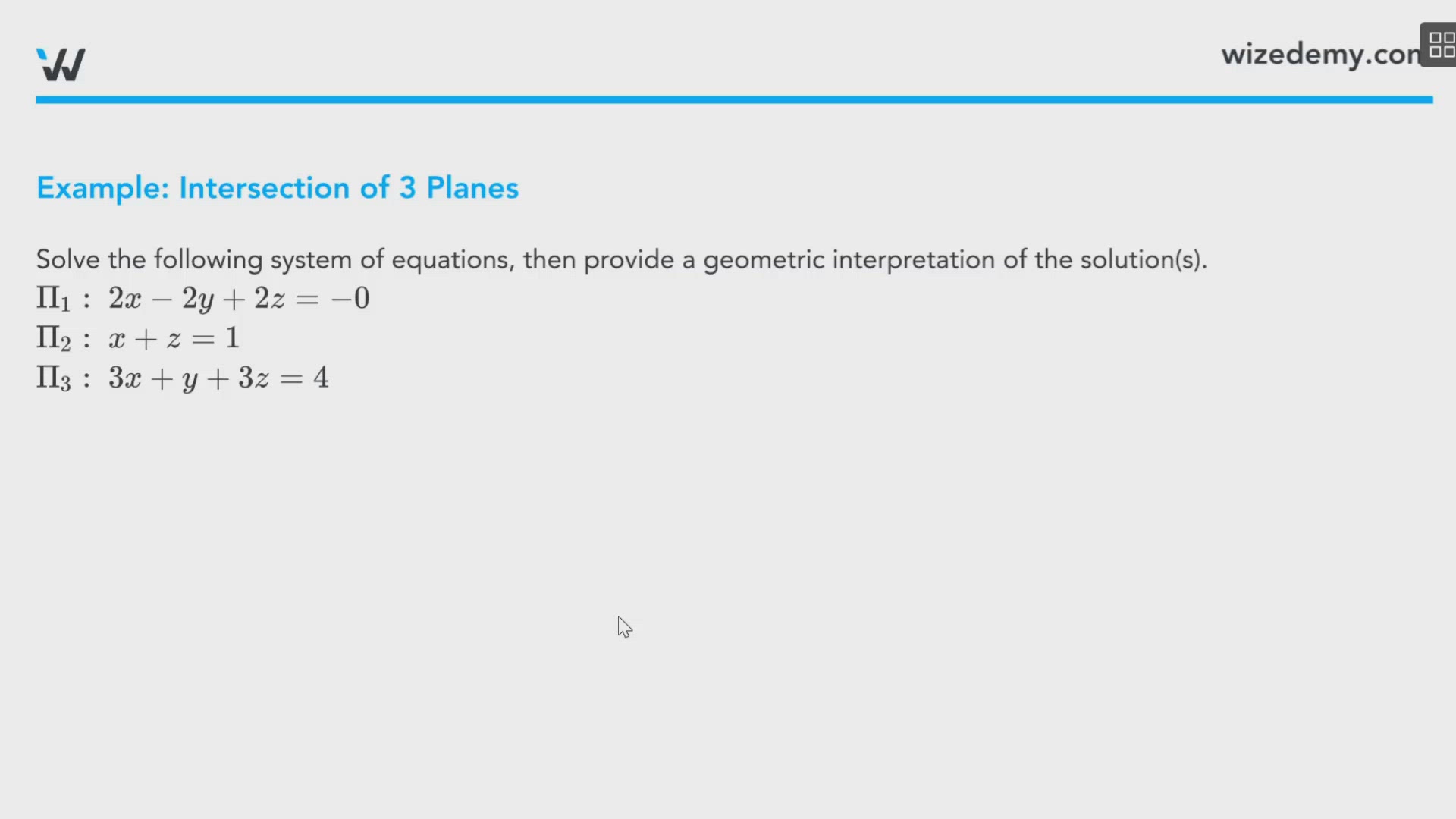The width and height of the screenshot is (1456, 819).
Task: Select equation 2x − 2y + 2z = −0
Action: coord(239,299)
